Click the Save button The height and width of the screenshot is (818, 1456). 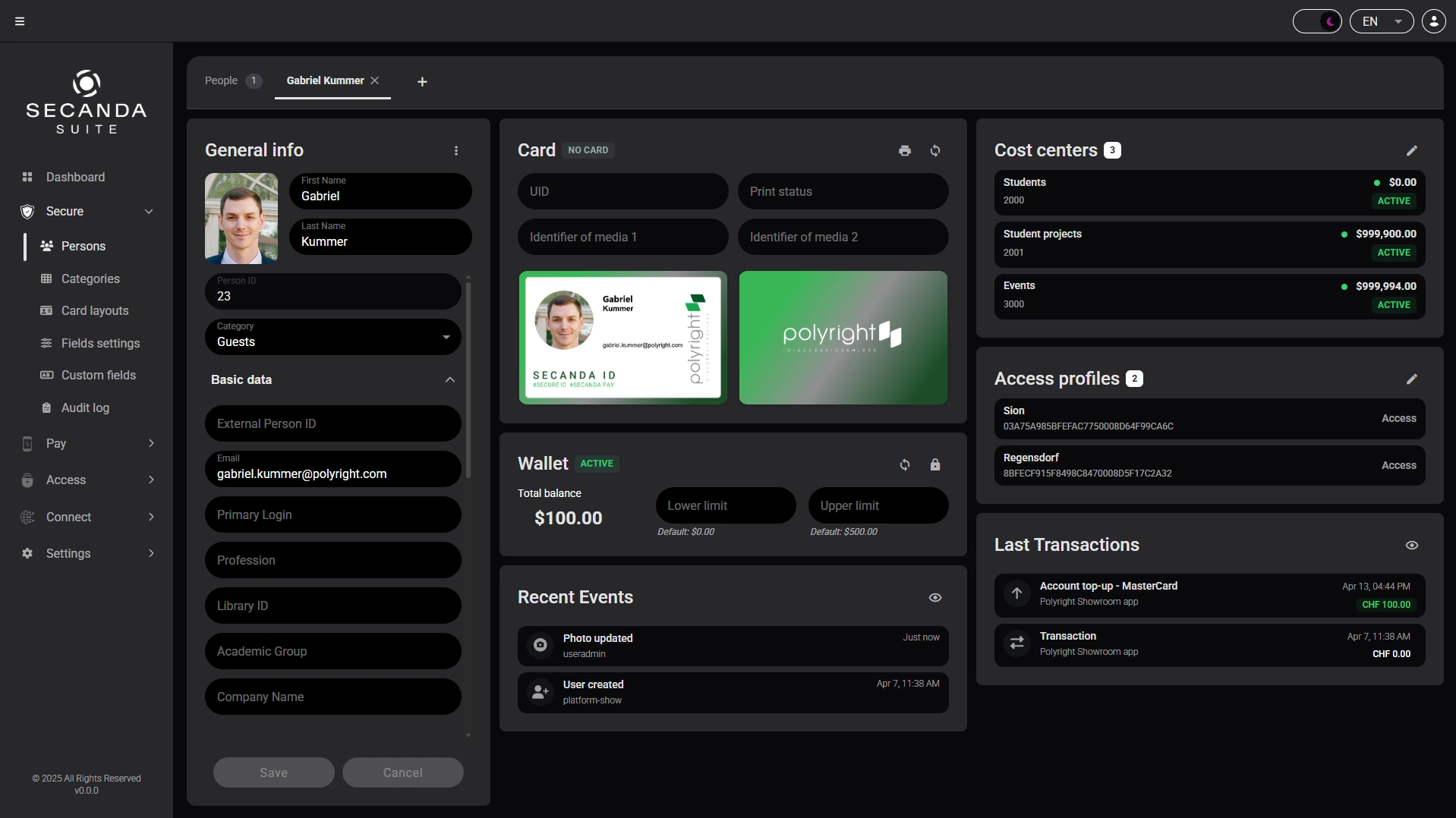coord(273,772)
